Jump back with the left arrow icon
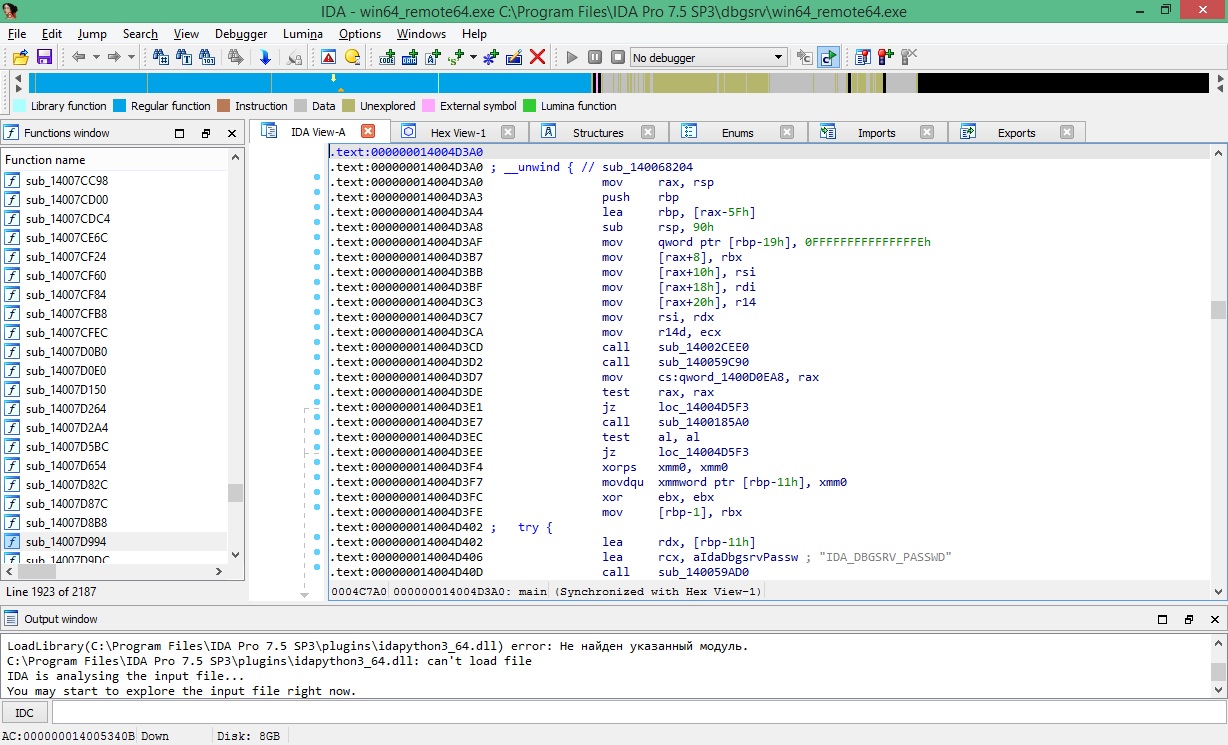 78,58
